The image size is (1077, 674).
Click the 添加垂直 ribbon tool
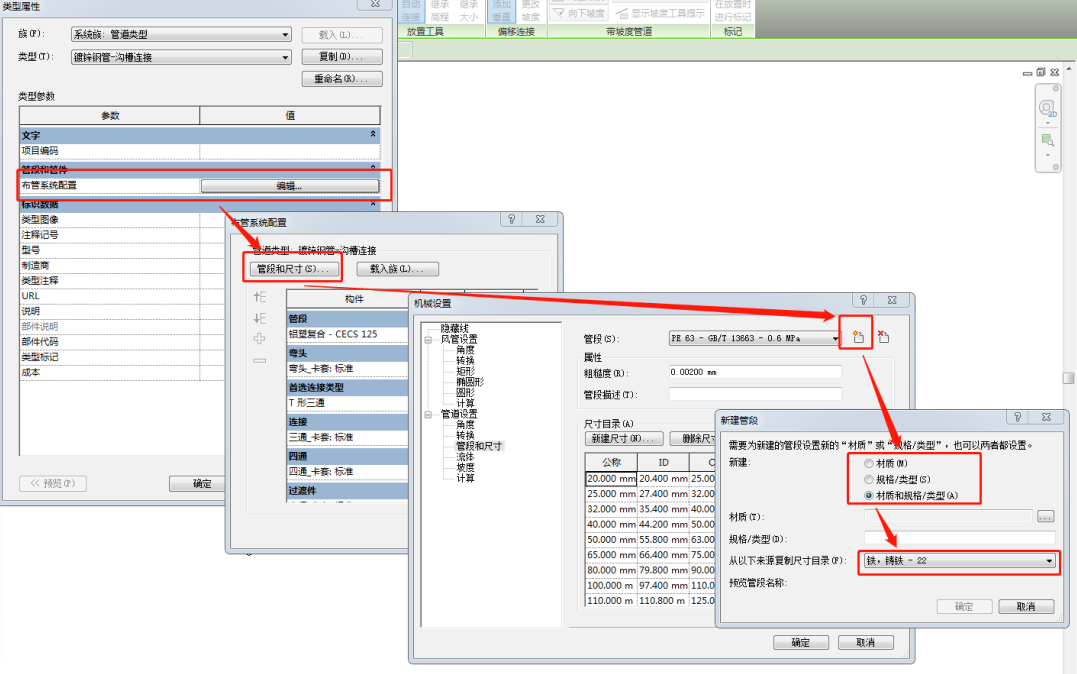point(501,10)
